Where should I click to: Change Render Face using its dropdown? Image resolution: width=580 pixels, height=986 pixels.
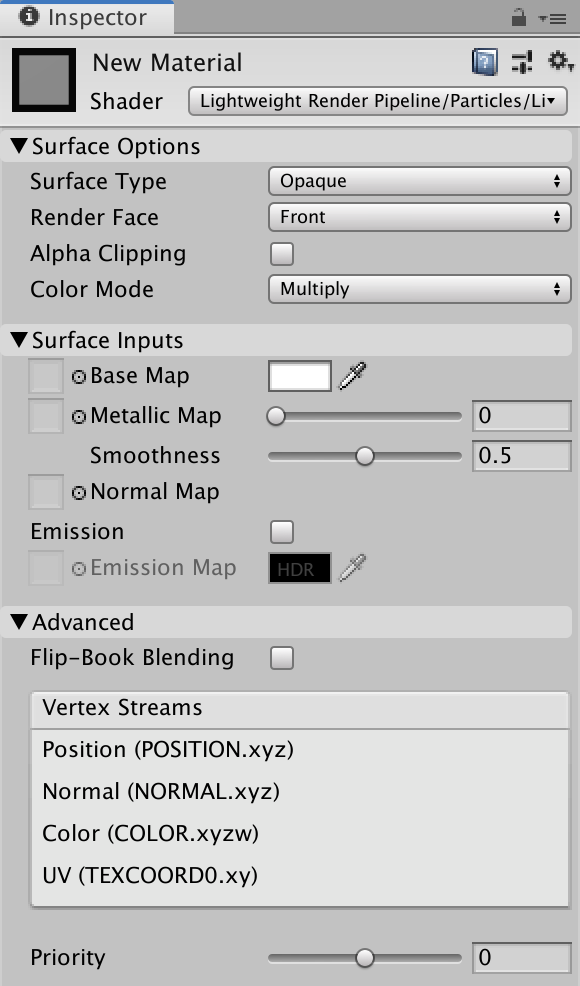click(419, 217)
